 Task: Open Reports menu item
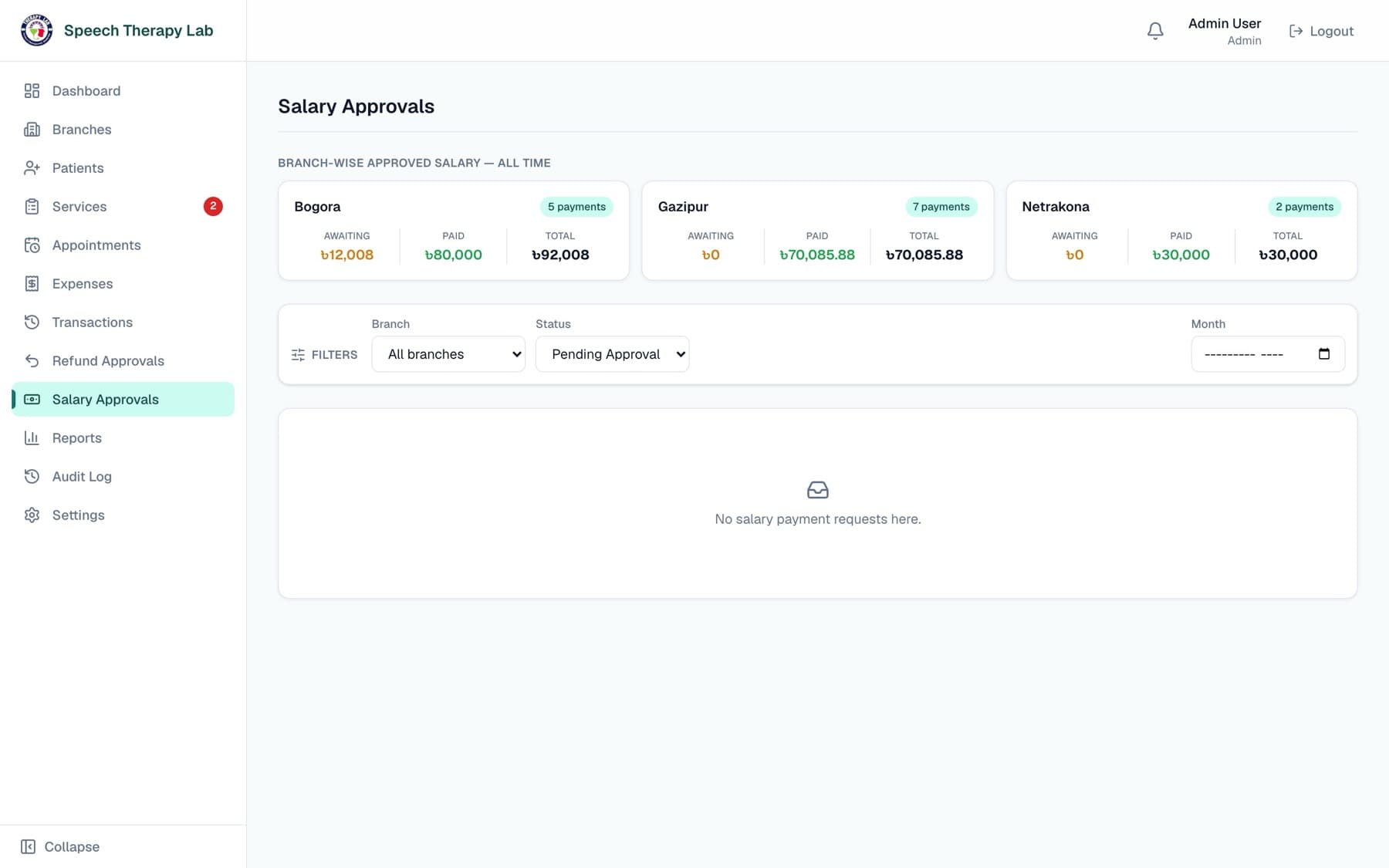[123, 438]
